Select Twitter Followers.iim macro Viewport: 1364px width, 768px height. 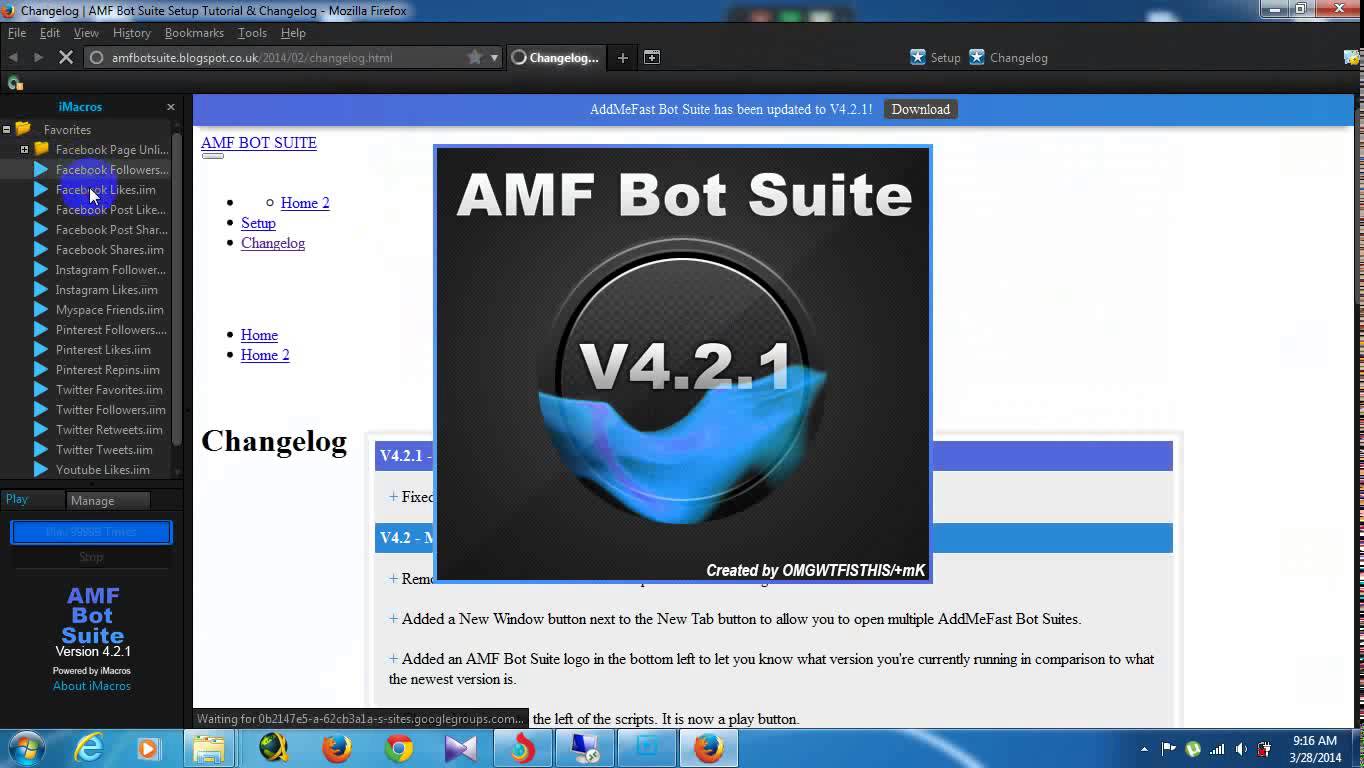click(110, 410)
